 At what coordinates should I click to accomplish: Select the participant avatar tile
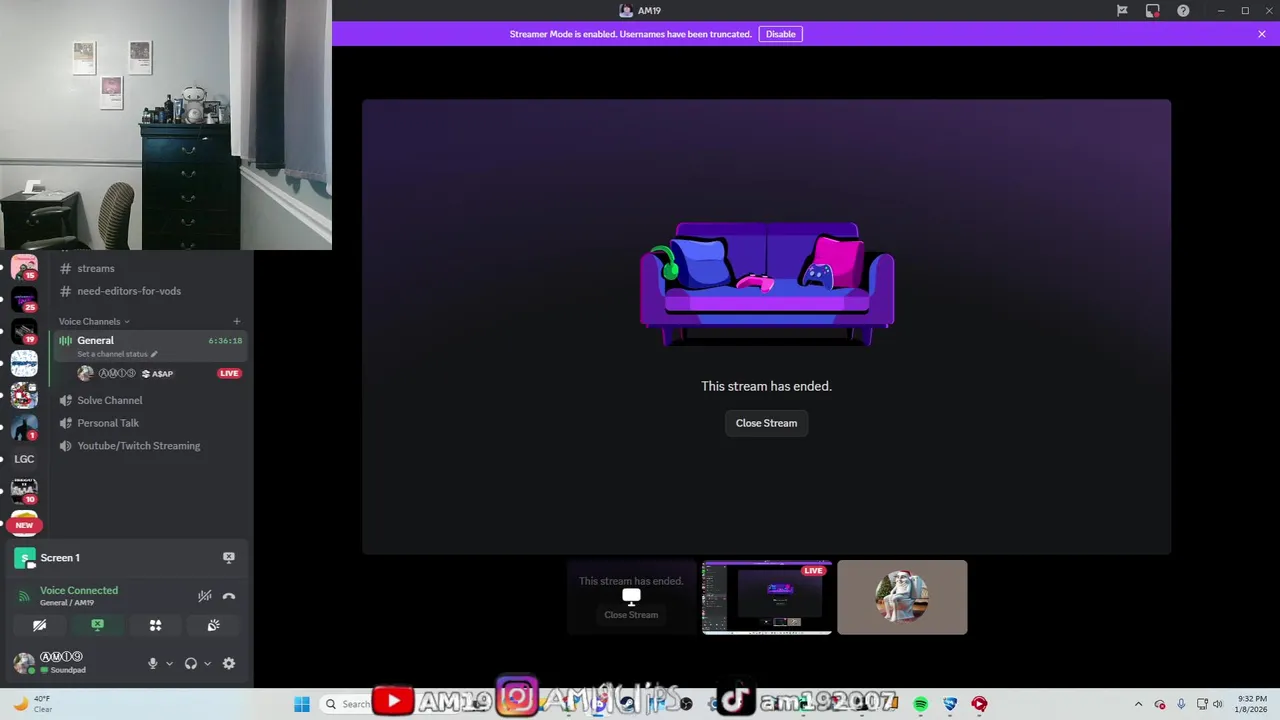point(902,598)
